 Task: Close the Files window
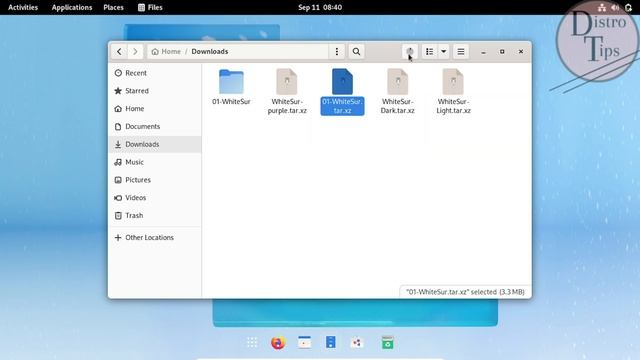521,52
